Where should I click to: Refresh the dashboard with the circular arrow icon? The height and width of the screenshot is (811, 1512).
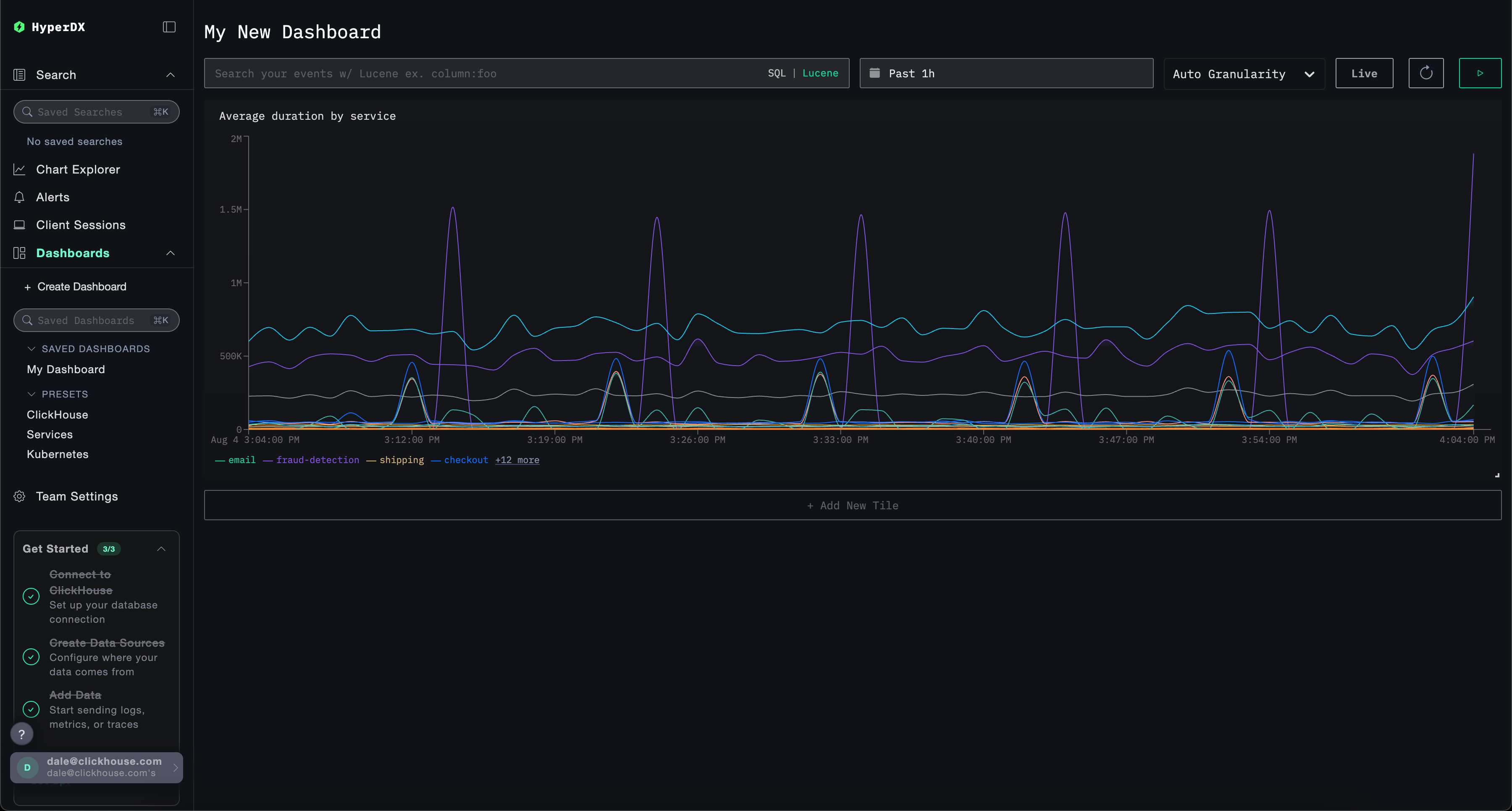[x=1426, y=73]
